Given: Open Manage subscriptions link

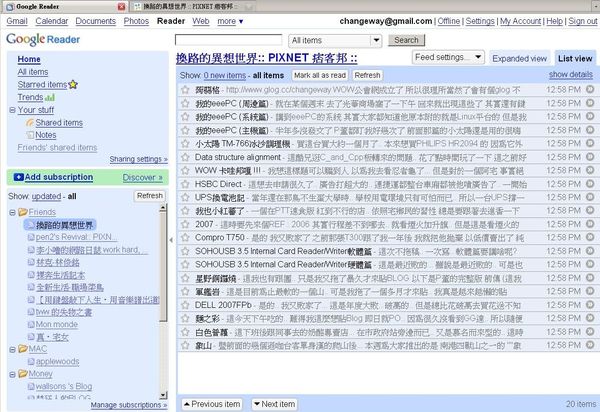Looking at the screenshot, I should click(x=129, y=405).
